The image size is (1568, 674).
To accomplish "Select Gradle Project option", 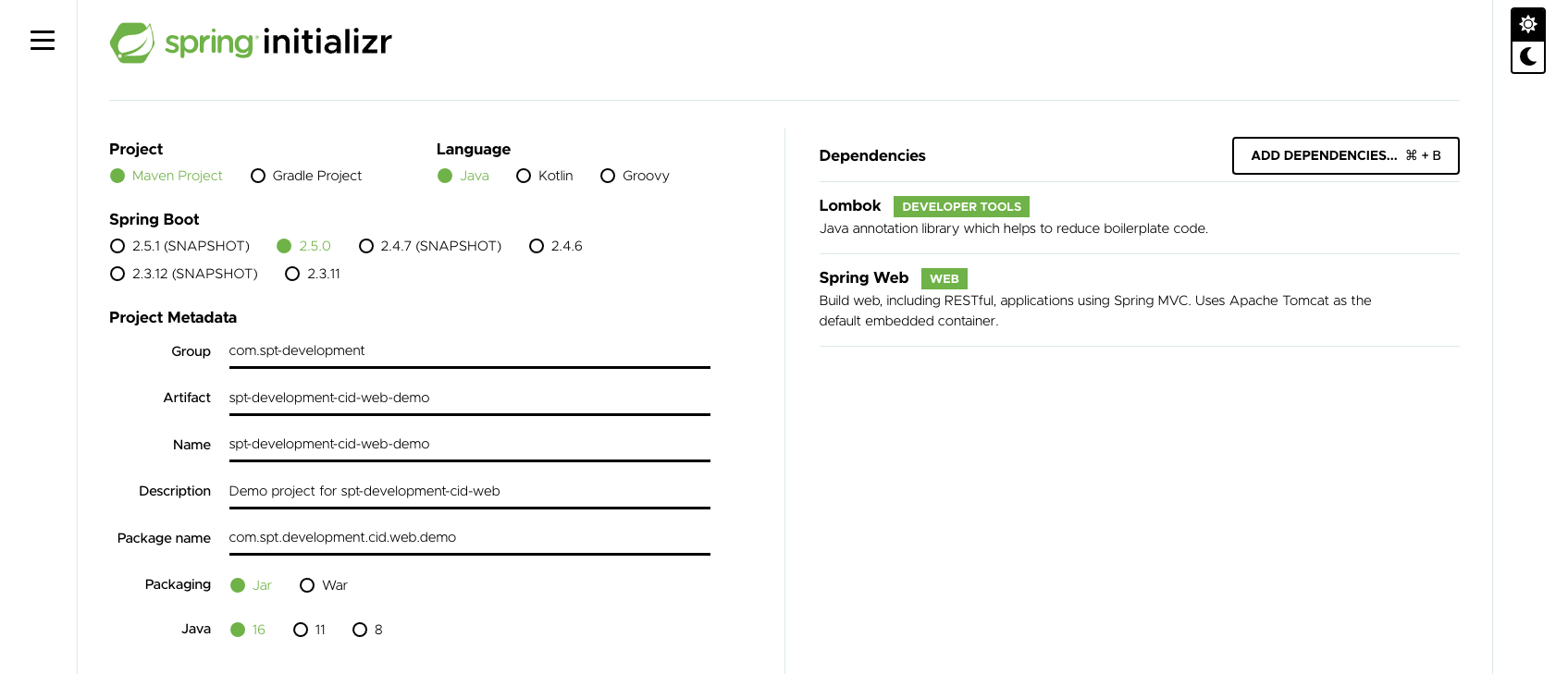I will [306, 176].
